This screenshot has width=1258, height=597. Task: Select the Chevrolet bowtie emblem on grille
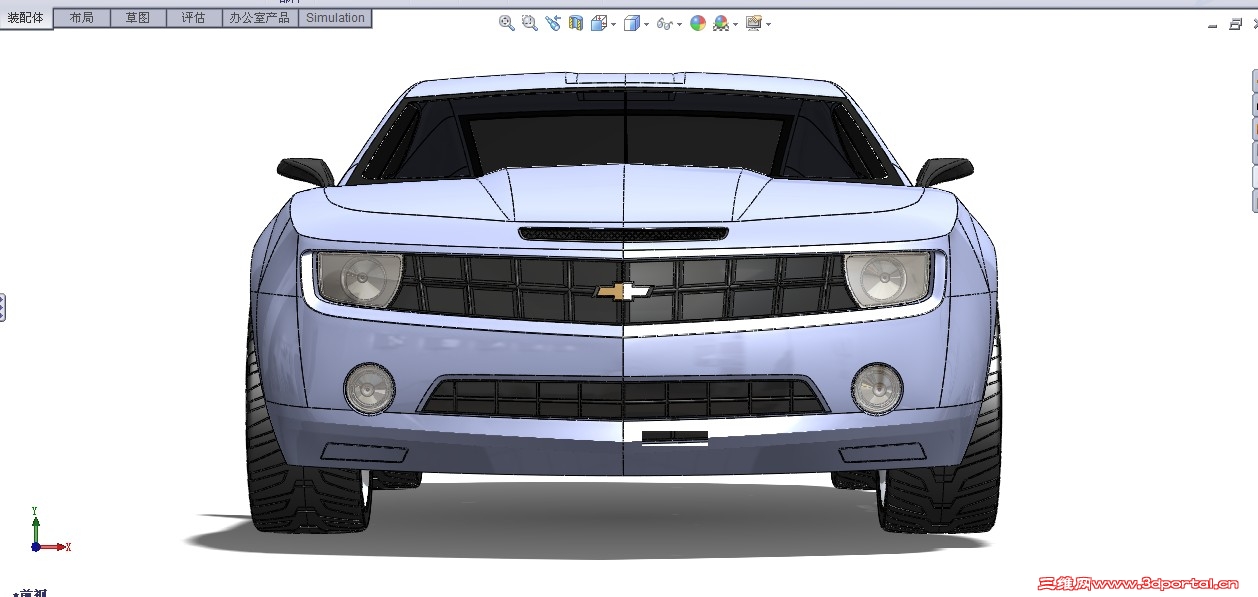623,291
